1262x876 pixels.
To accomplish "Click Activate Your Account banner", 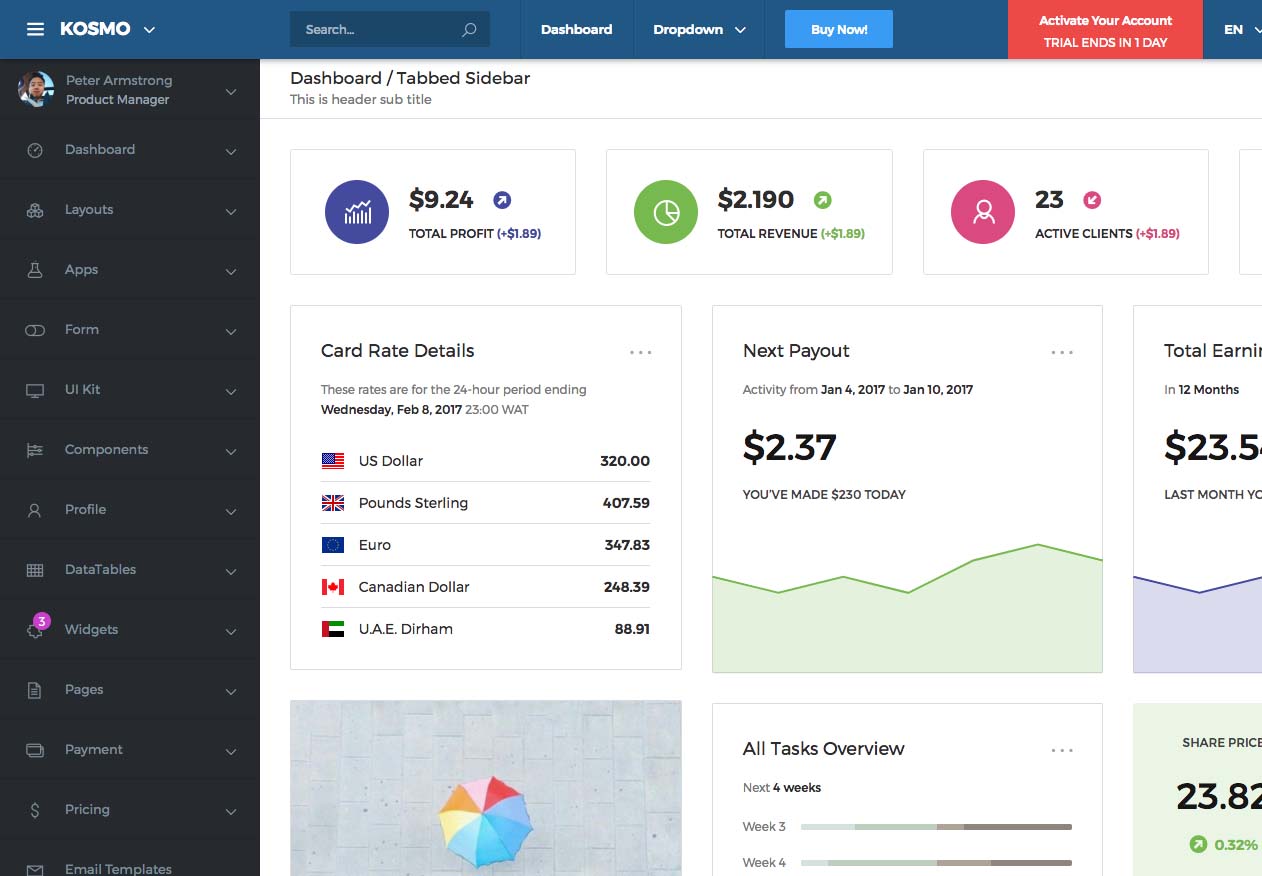I will click(x=1105, y=30).
